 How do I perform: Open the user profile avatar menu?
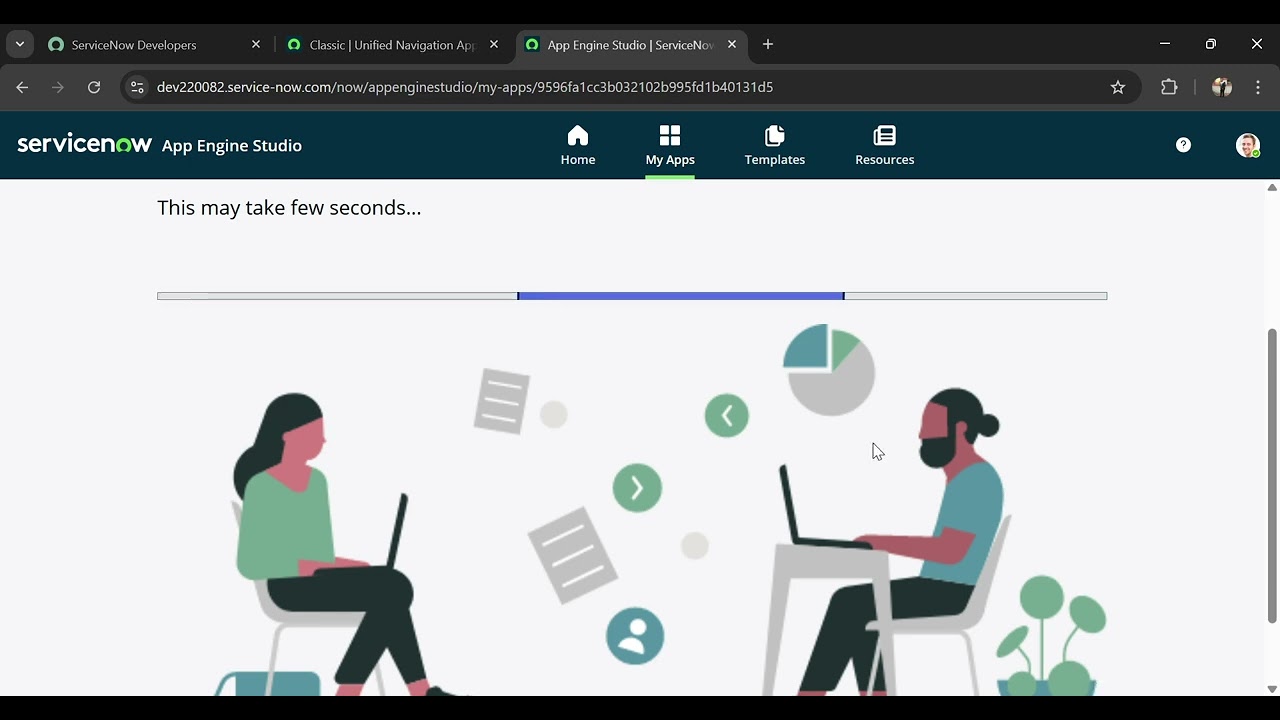pyautogui.click(x=1248, y=145)
